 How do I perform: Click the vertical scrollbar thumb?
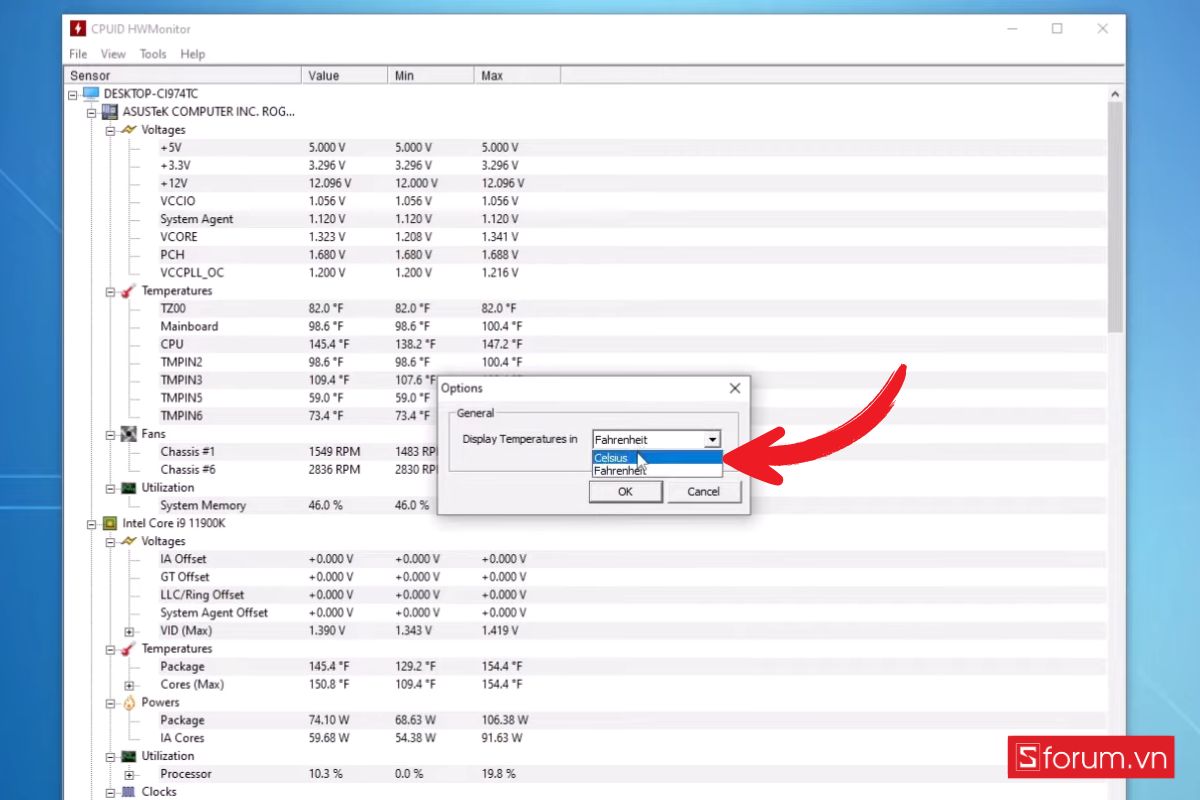tap(1116, 217)
